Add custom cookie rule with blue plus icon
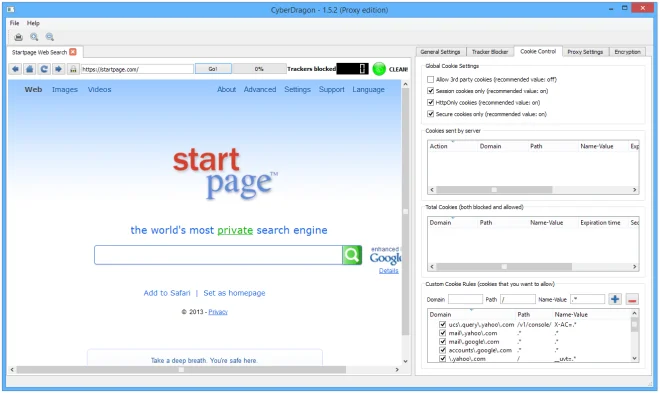The width and height of the screenshot is (660, 393). click(x=615, y=299)
